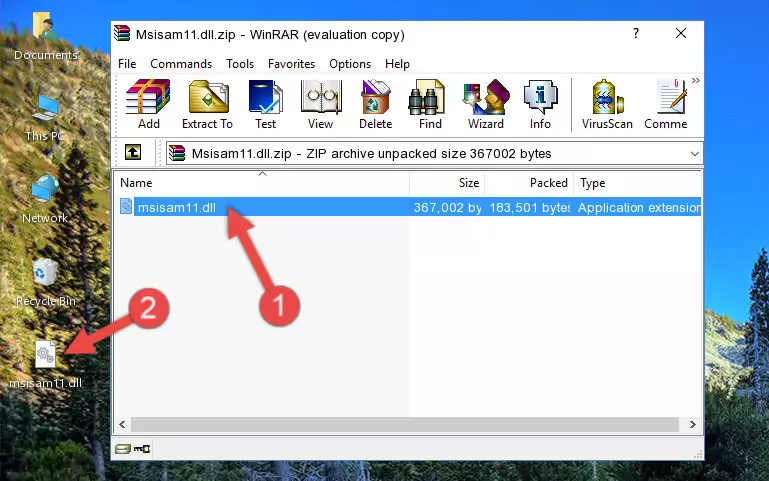
Task: Click the 183,501 bytes packed cell
Action: [x=529, y=207]
